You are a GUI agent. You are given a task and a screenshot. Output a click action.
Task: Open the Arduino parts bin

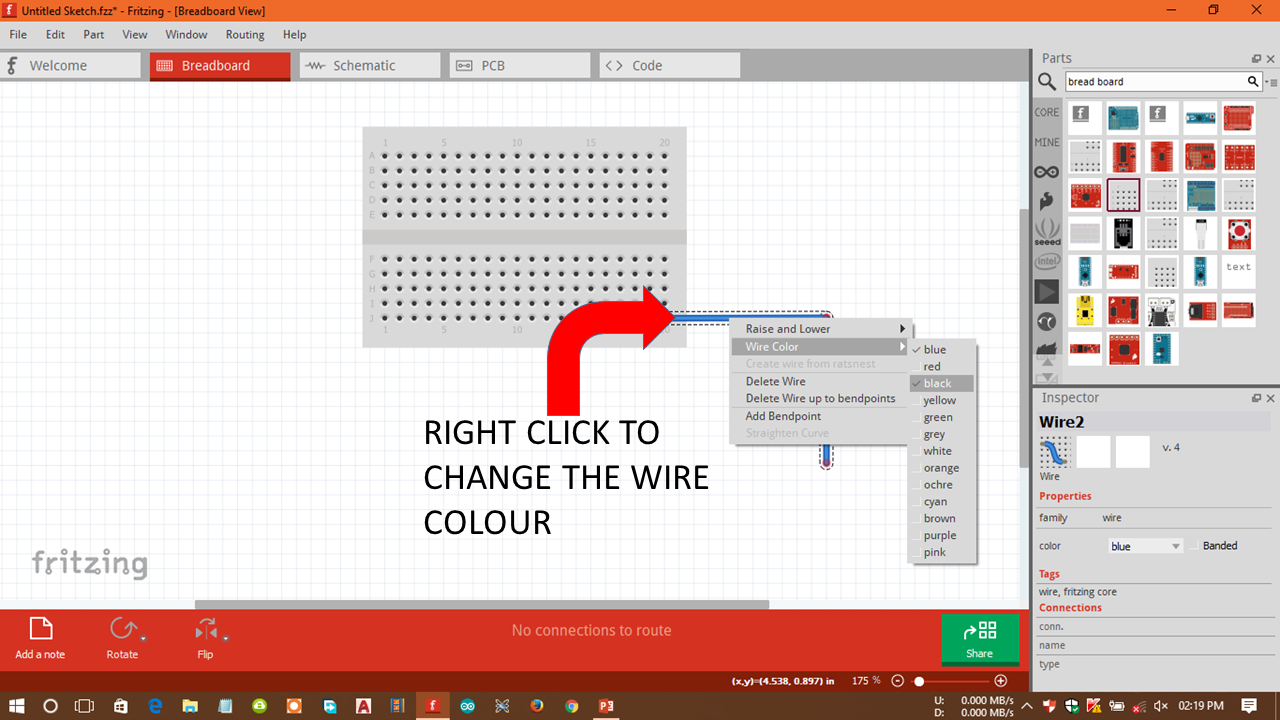point(1046,171)
